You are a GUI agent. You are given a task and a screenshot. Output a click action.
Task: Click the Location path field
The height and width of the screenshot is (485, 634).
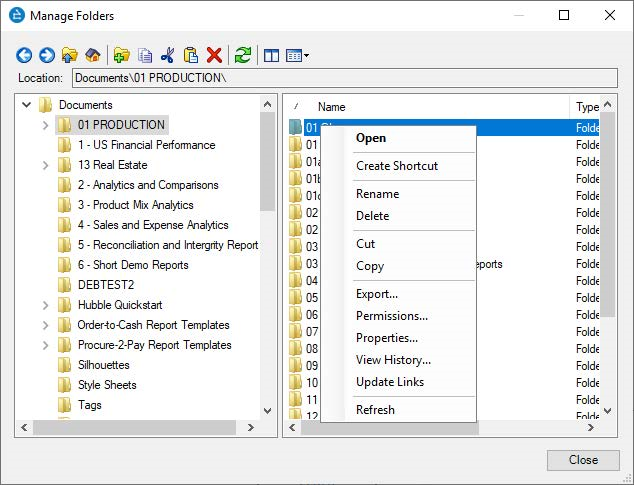(340, 77)
